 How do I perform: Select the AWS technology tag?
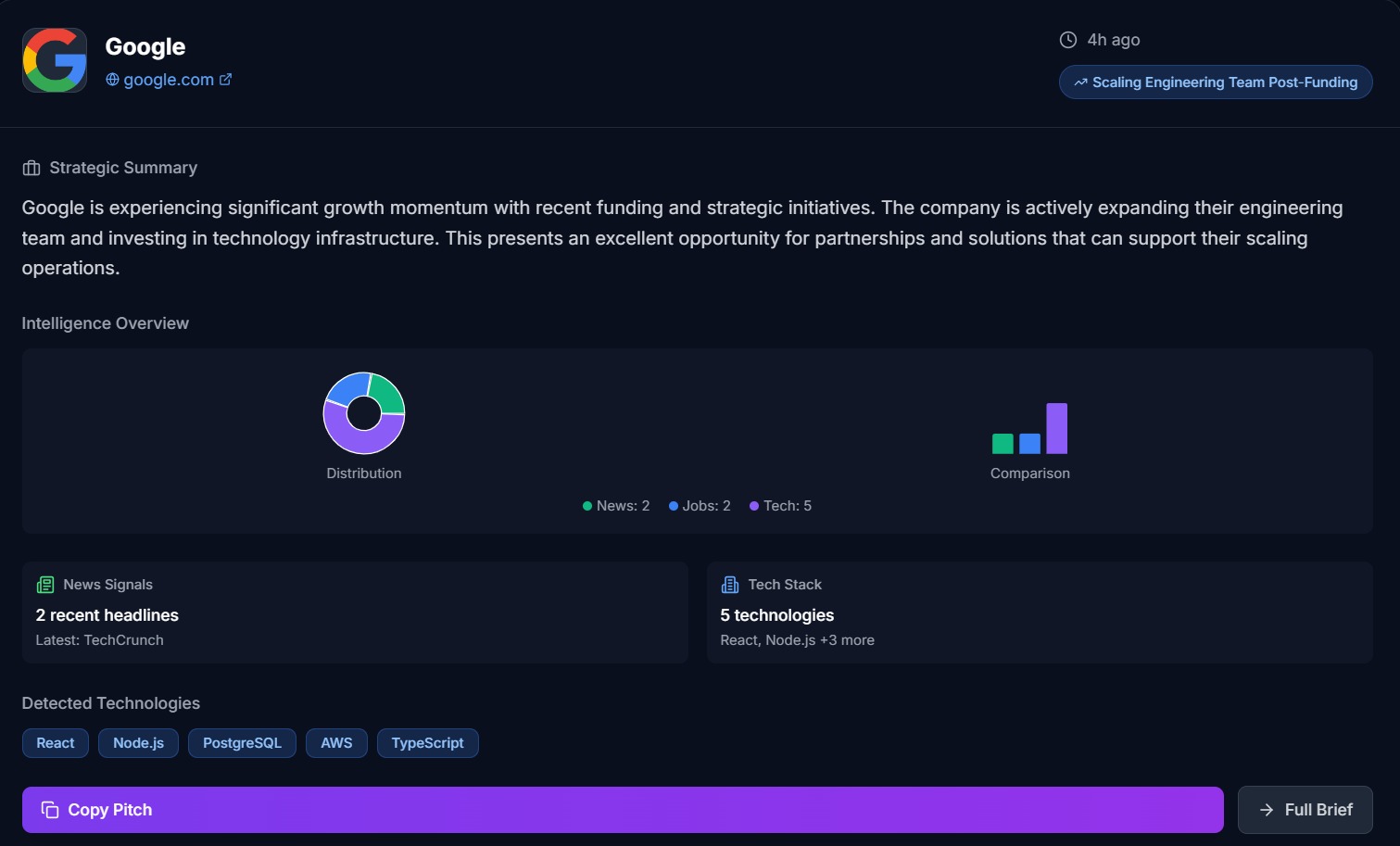(x=336, y=743)
